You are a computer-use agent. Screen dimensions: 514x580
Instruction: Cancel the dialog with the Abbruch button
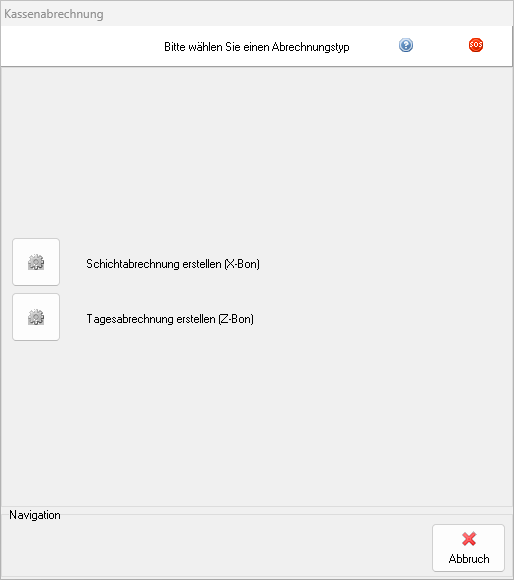coord(469,548)
